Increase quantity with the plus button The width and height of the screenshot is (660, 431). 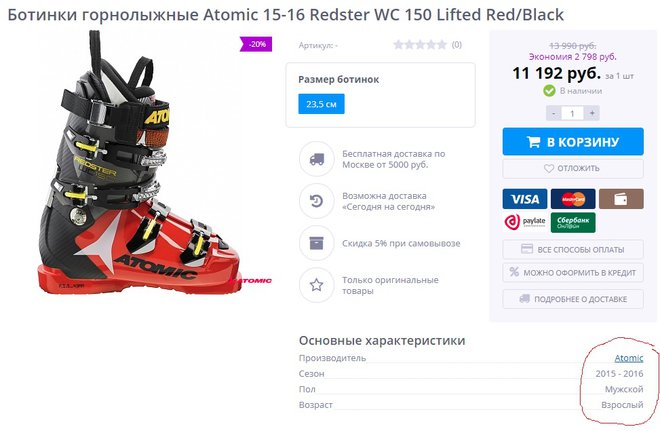(592, 113)
